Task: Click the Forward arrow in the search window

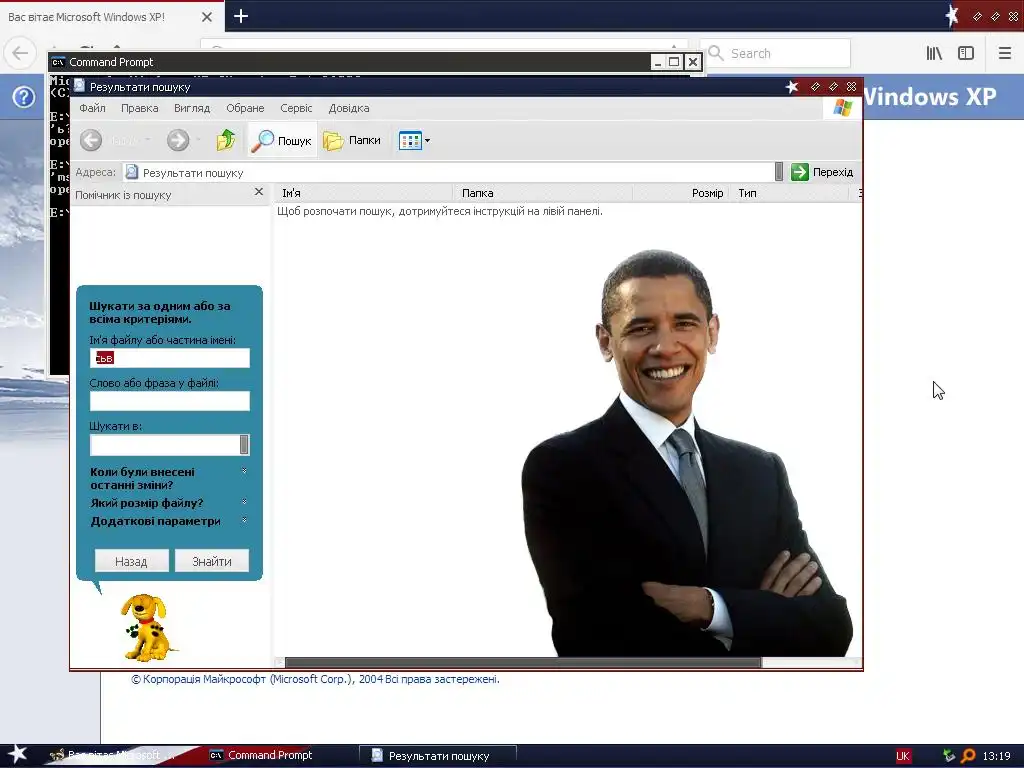Action: click(178, 140)
